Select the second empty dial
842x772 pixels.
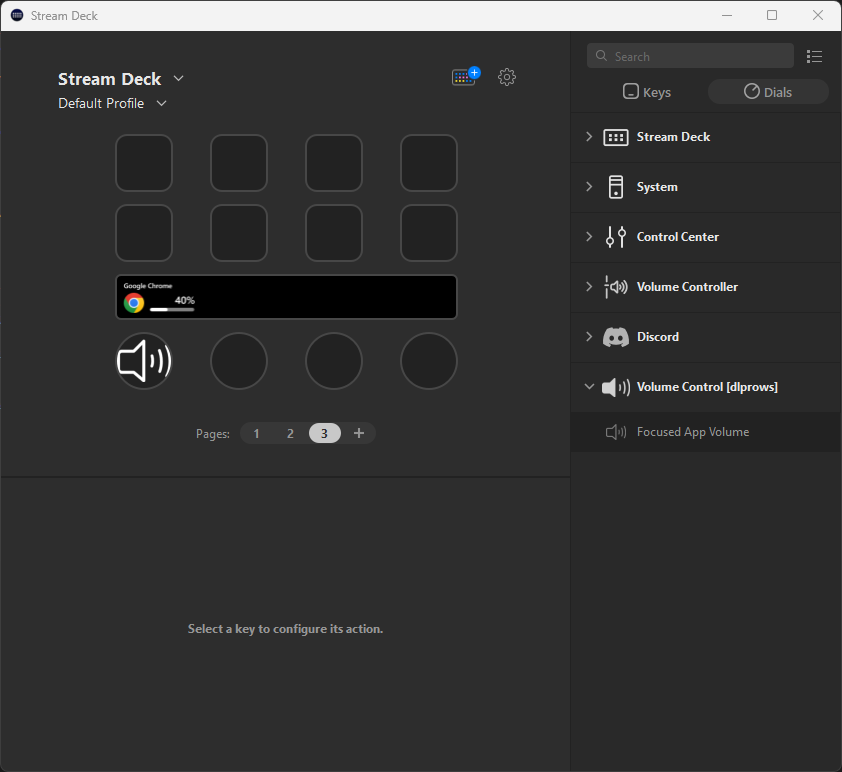[239, 361]
